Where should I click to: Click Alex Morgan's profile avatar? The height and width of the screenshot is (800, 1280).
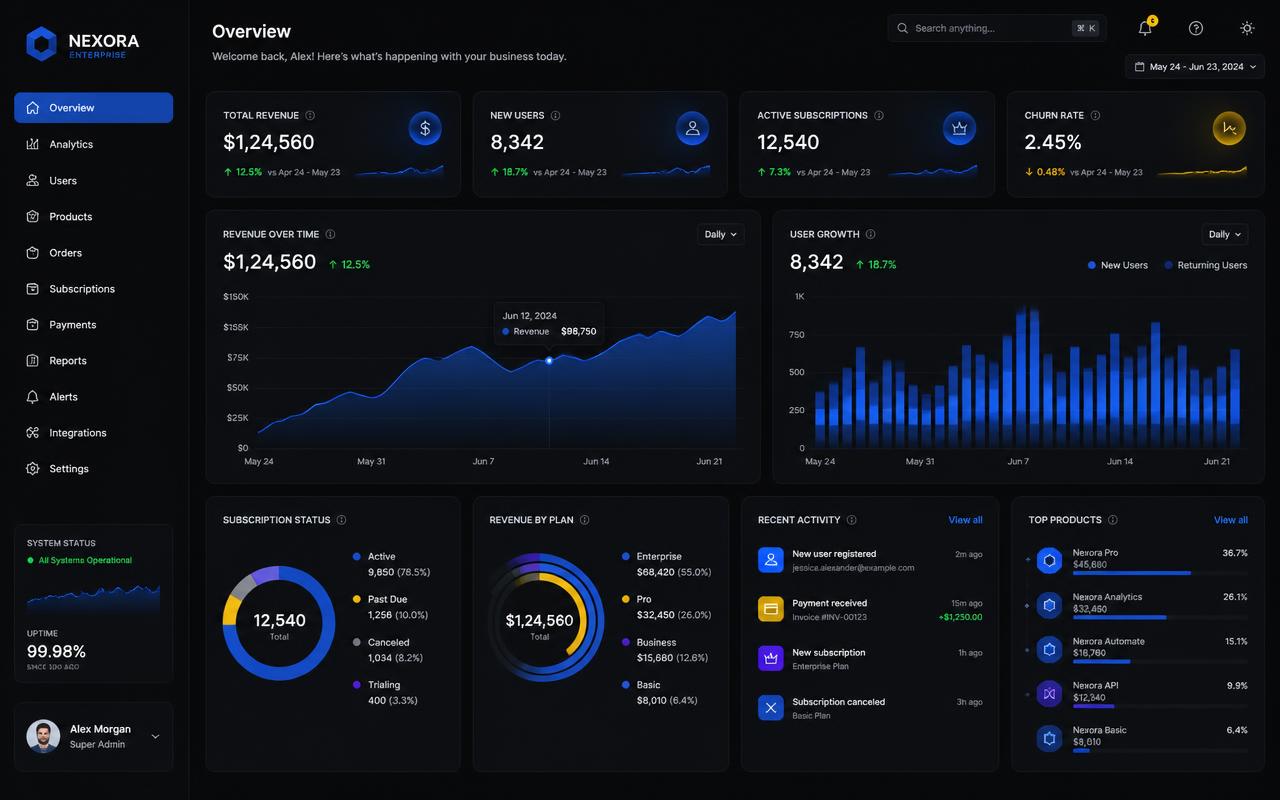click(x=43, y=736)
